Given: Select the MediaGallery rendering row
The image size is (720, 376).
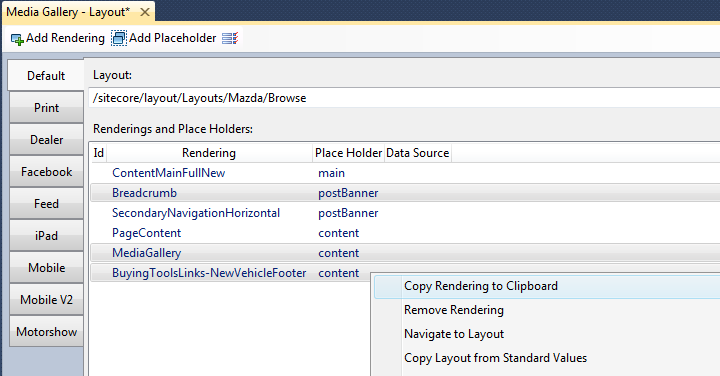Looking at the screenshot, I should [x=405, y=253].
